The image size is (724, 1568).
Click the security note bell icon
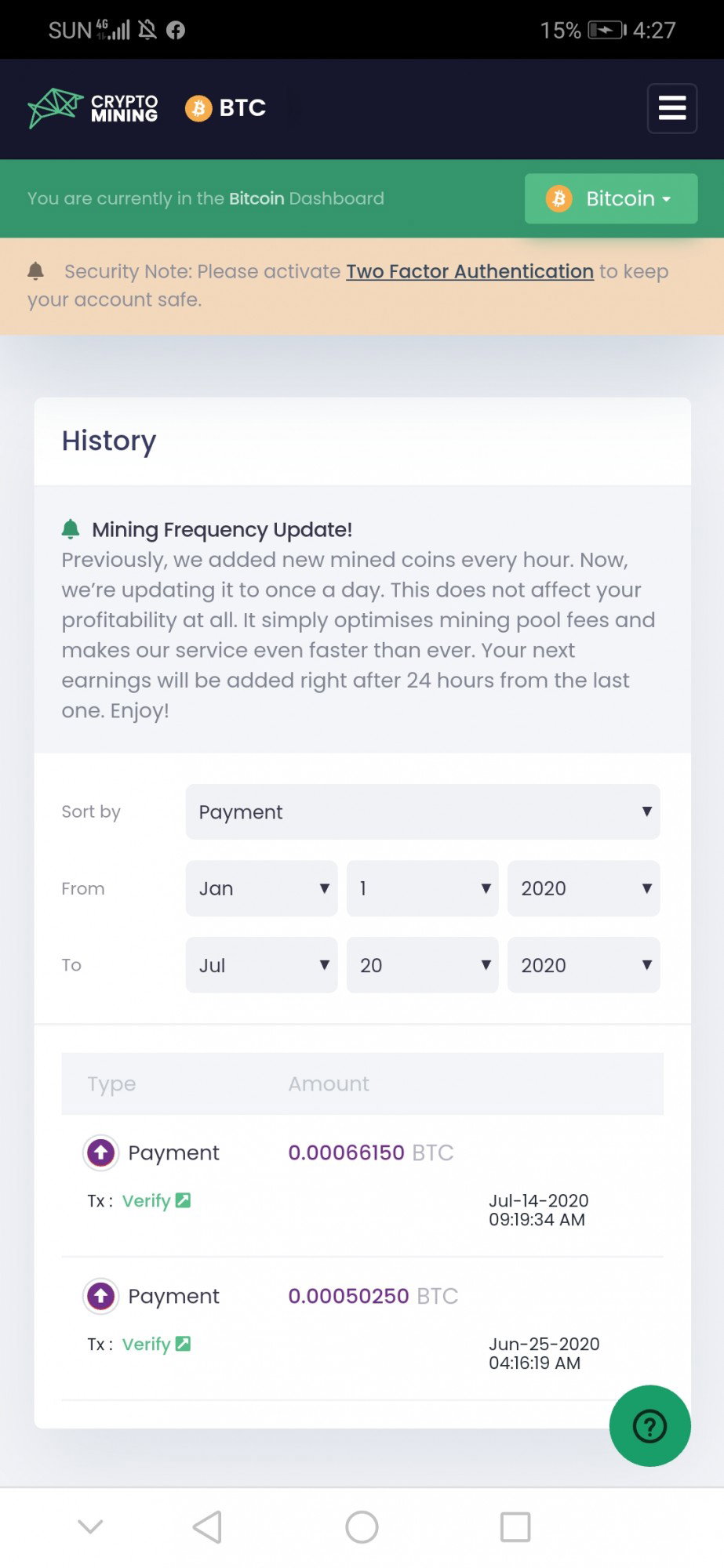click(x=35, y=271)
